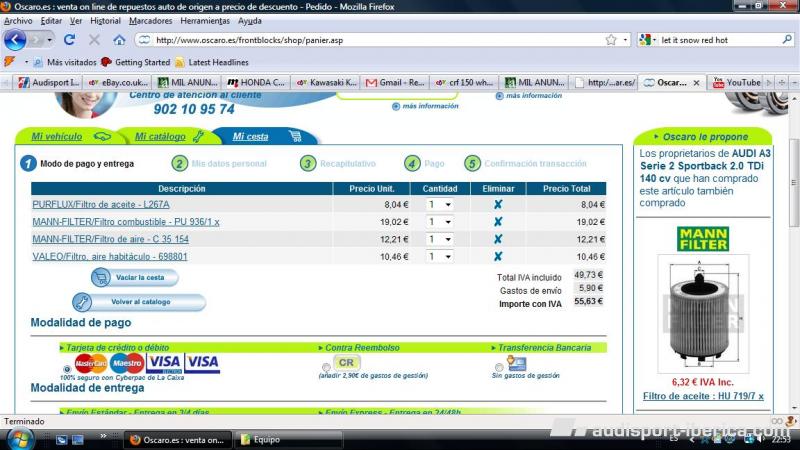The image size is (800, 450).
Task: Remove MANN-FILTER Filtro de aire with X icon
Action: pos(498,239)
